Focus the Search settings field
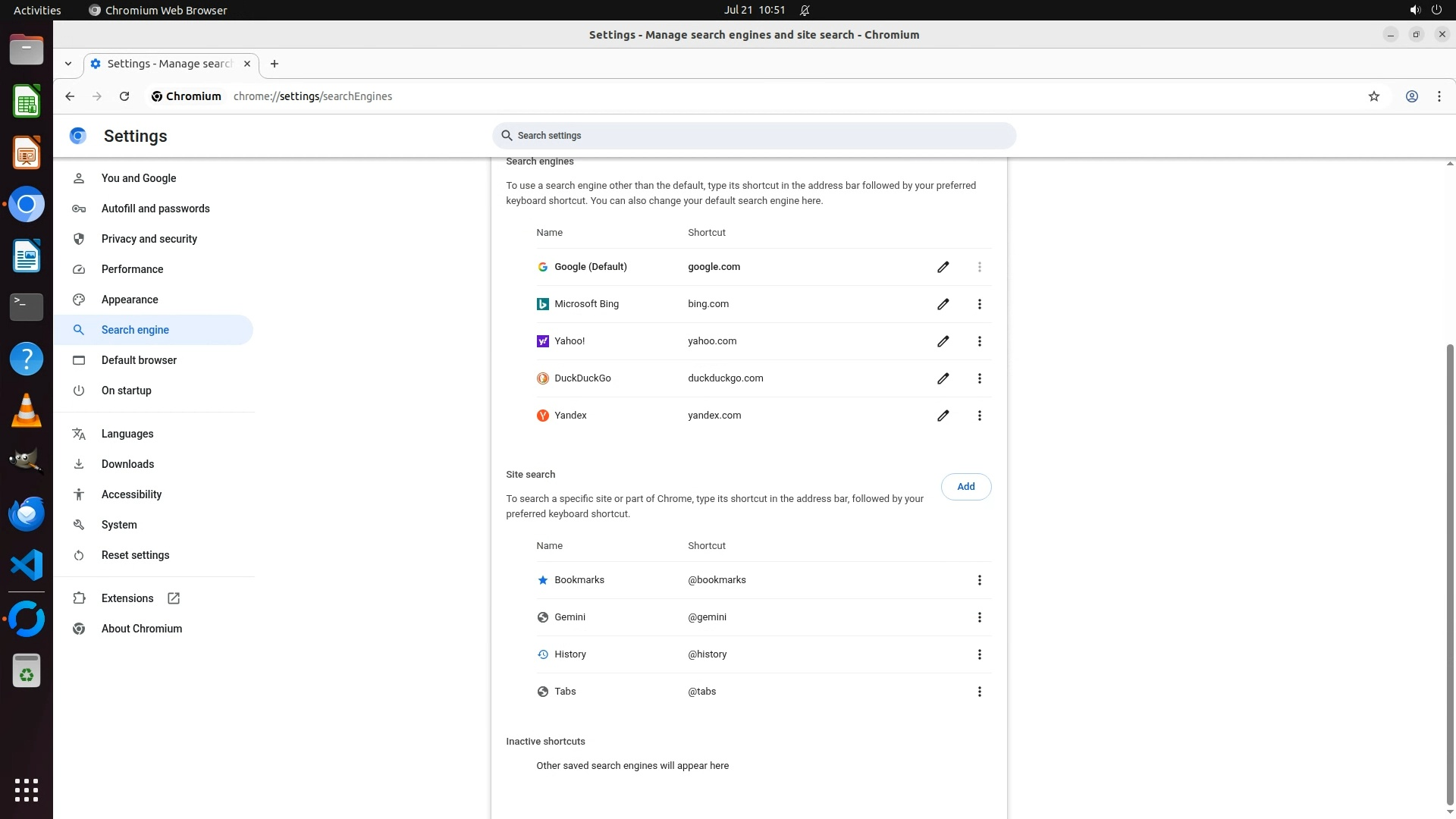This screenshot has width=1456, height=819. (x=754, y=136)
